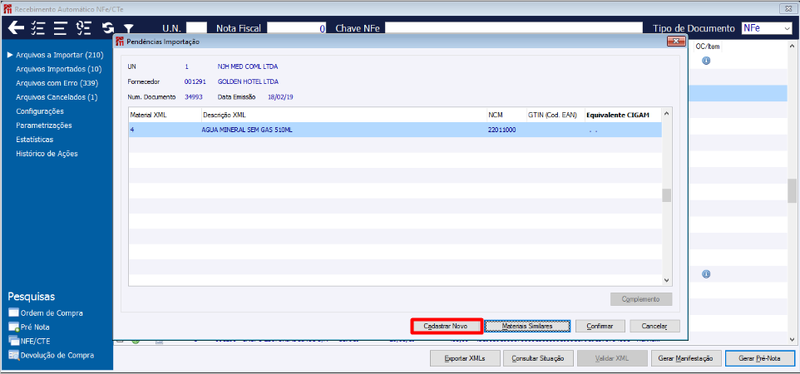Expand Arquivos a Importar (210) arrow
This screenshot has width=800, height=374.
tap(10, 55)
